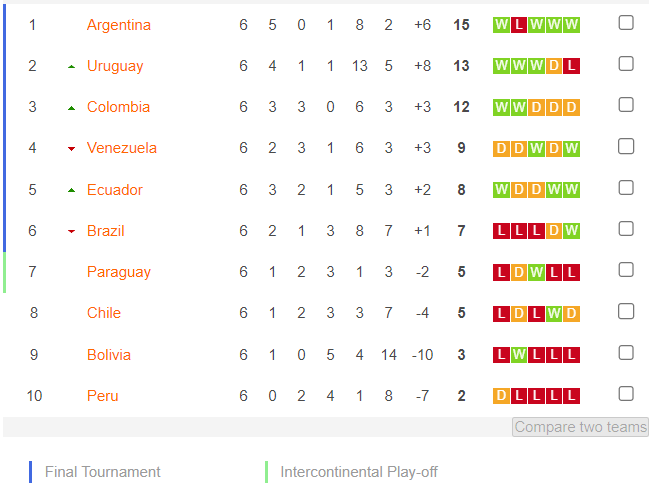Click the red down arrow beside Brazil

(72, 231)
